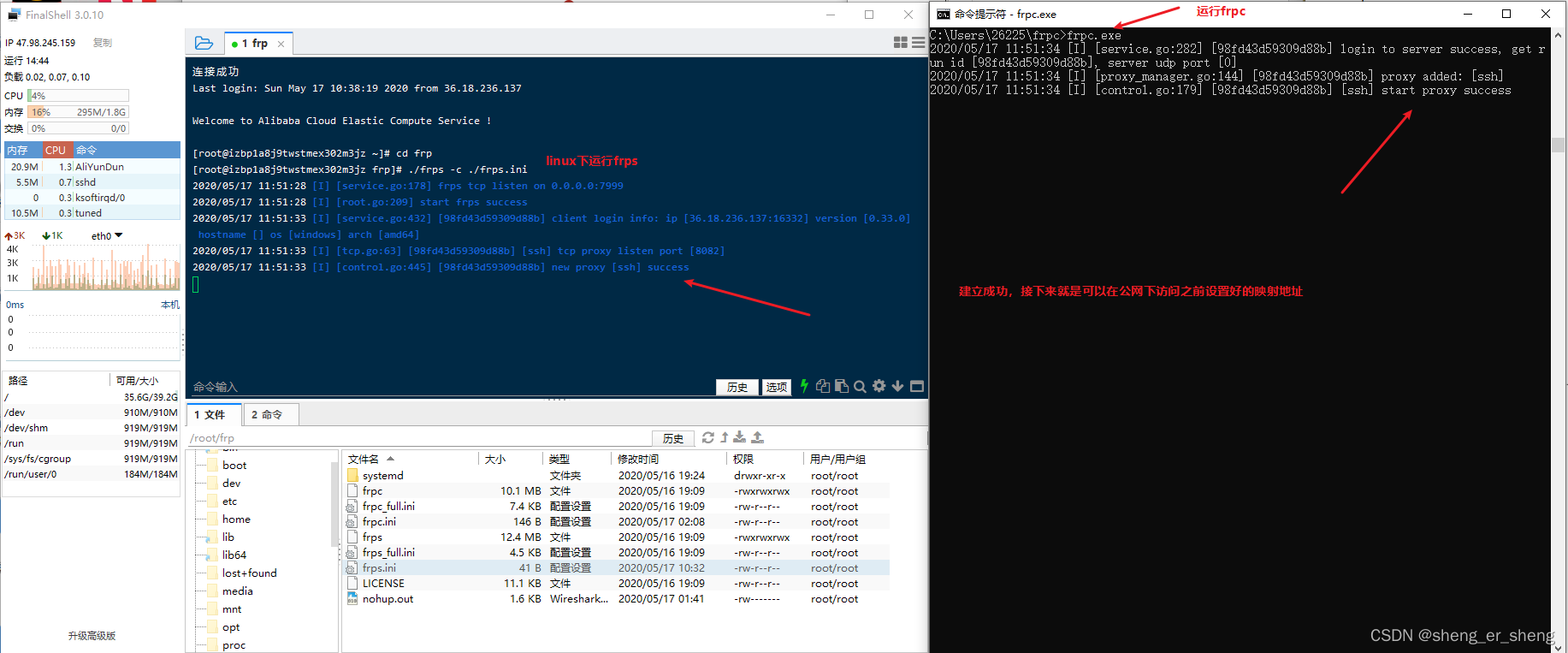Screen dimensions: 1568x653
Task: Select the etc folder in tree
Action: [229, 502]
